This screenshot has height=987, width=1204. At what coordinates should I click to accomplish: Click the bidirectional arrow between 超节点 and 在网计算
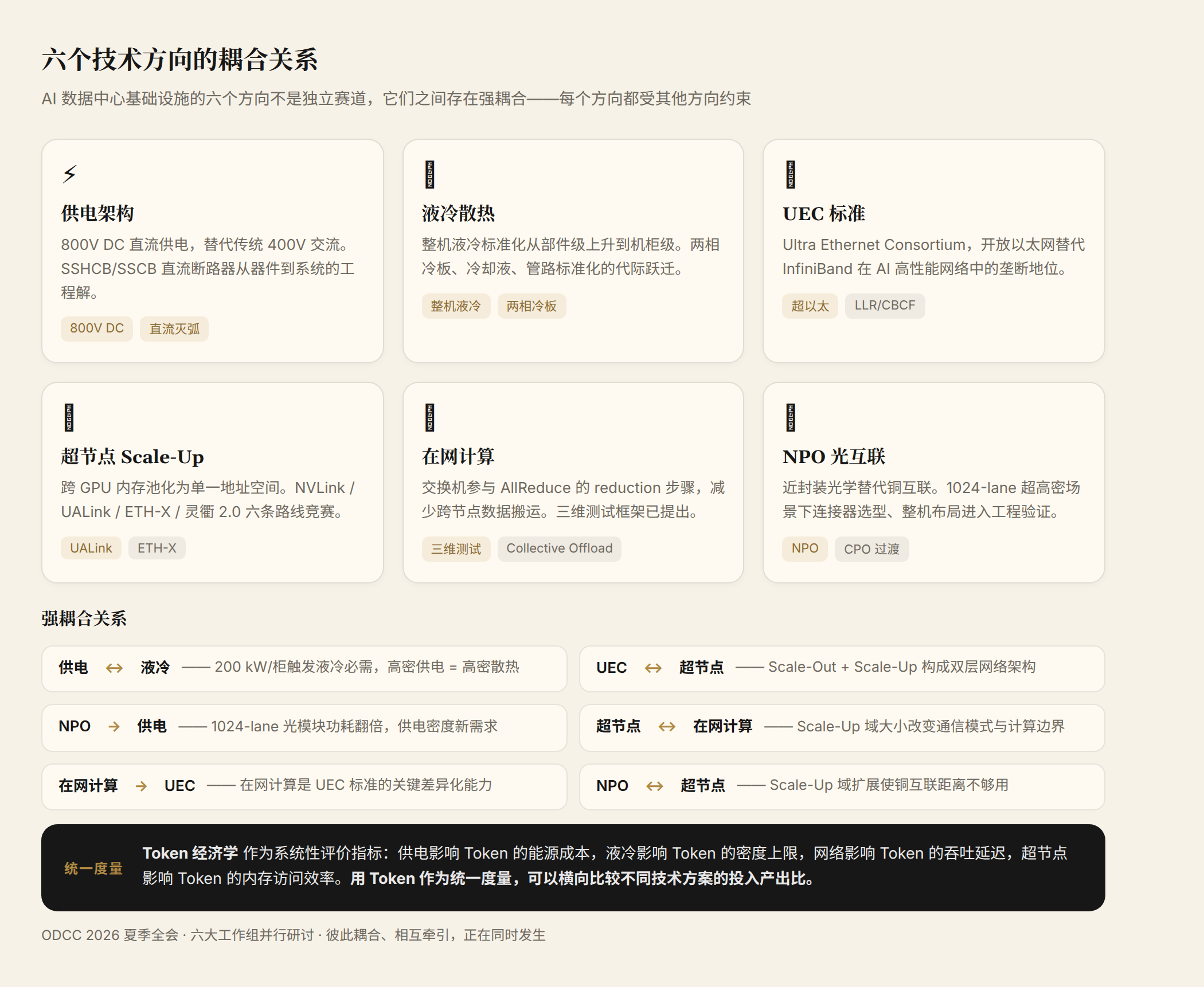point(667,727)
